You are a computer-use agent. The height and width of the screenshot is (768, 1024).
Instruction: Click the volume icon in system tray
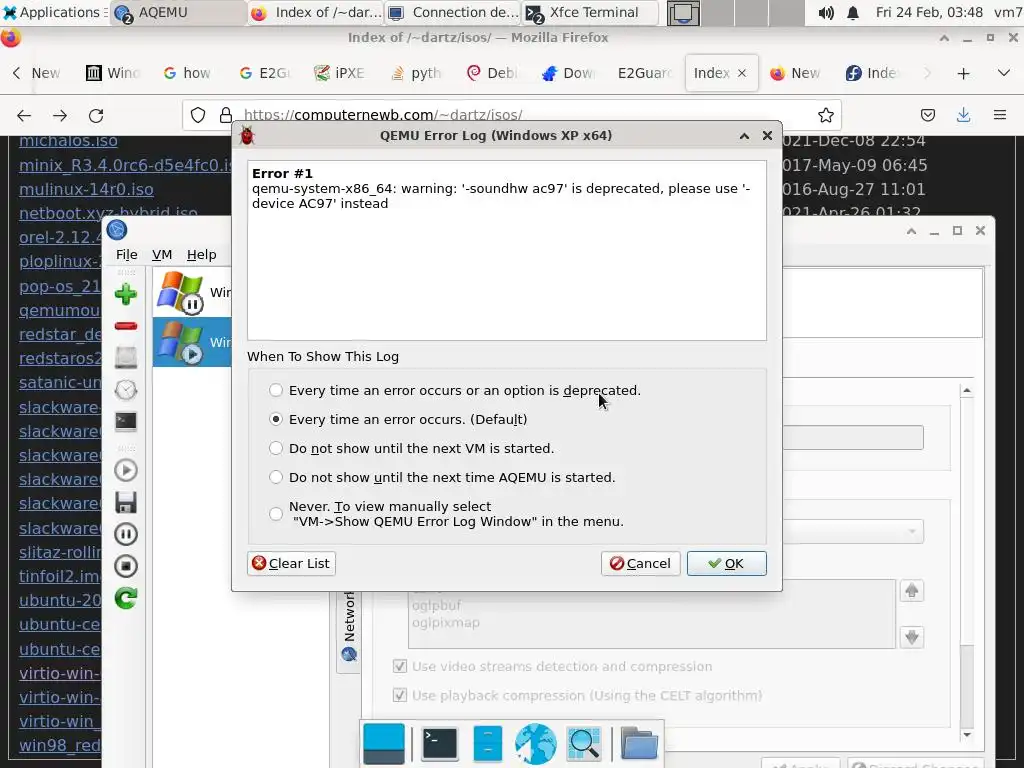click(x=825, y=13)
